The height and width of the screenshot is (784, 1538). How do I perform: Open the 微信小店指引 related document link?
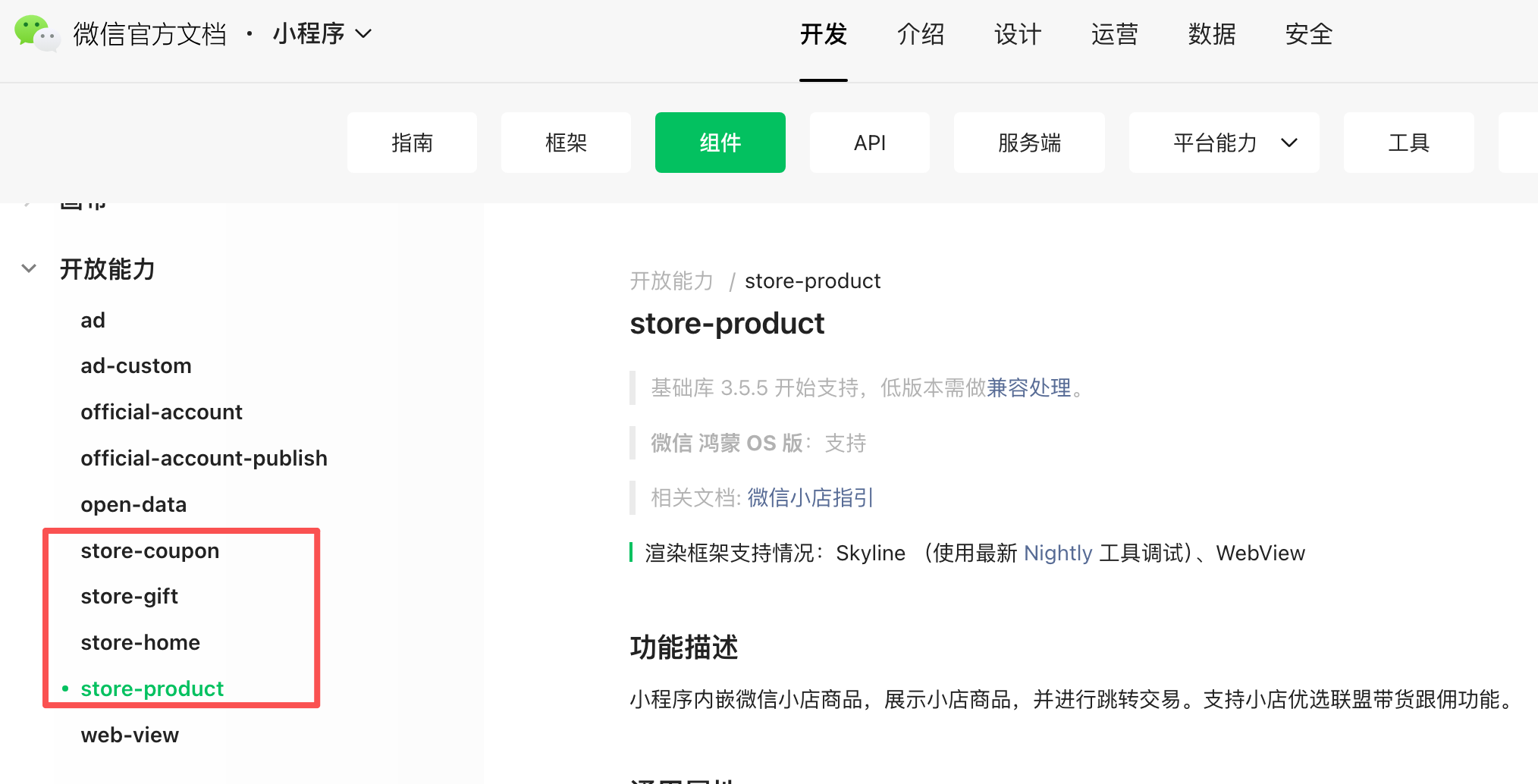[x=811, y=497]
